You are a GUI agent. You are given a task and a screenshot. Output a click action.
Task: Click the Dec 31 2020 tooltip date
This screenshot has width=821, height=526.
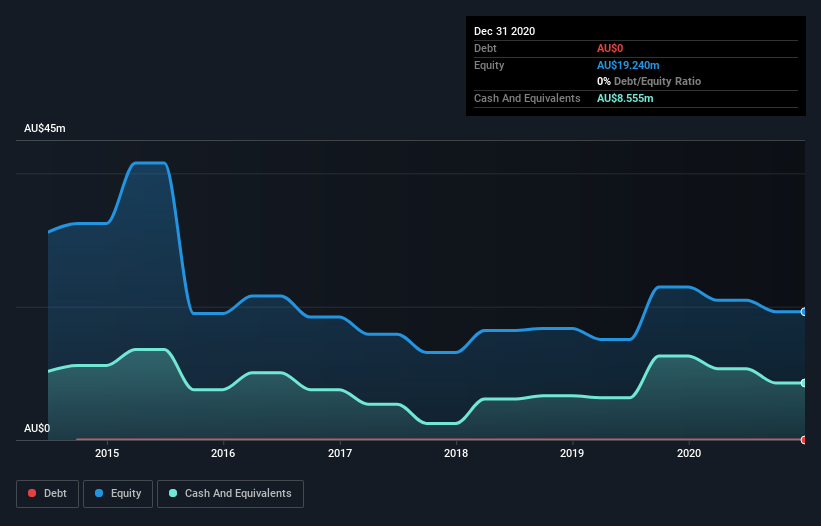[504, 31]
